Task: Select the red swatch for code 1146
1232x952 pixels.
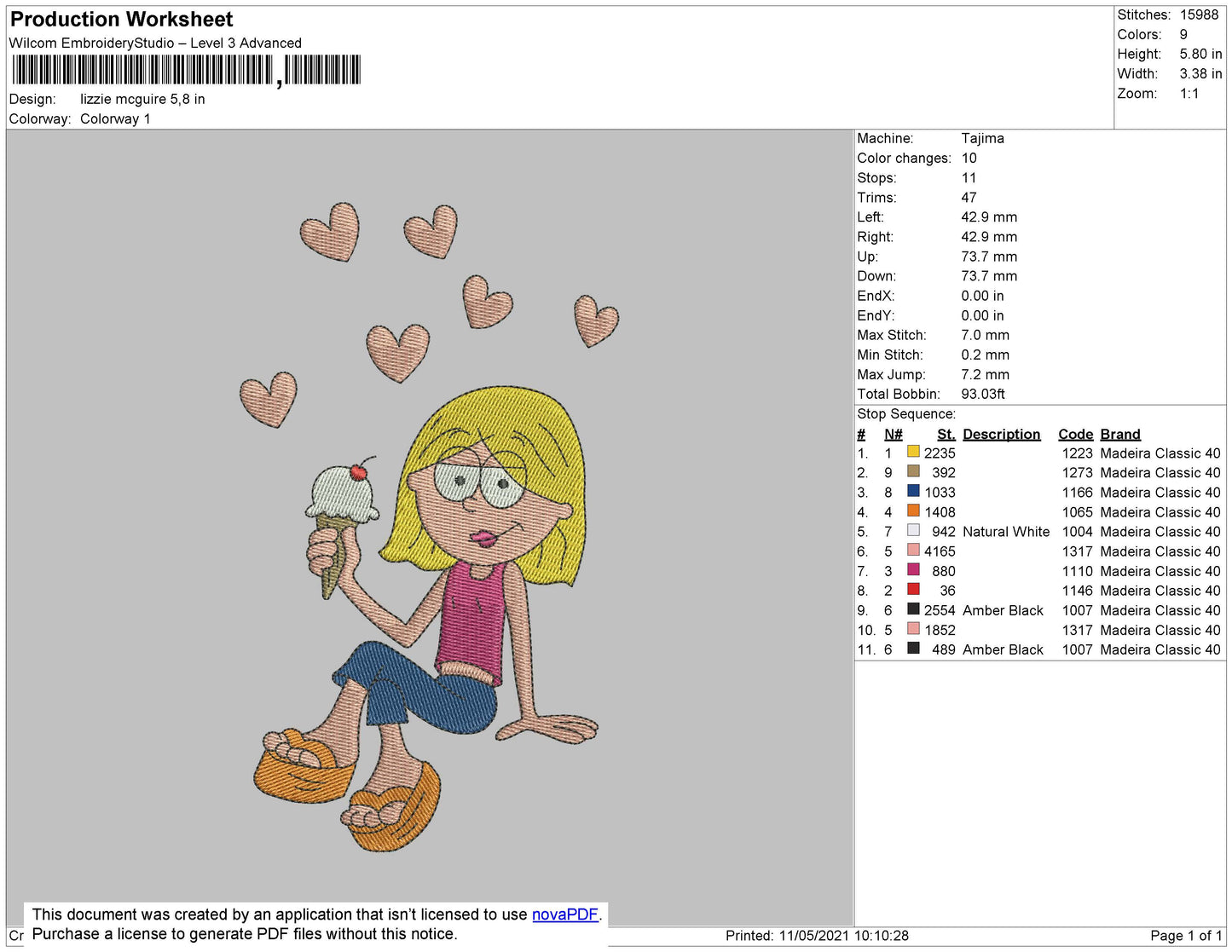Action: pos(913,589)
